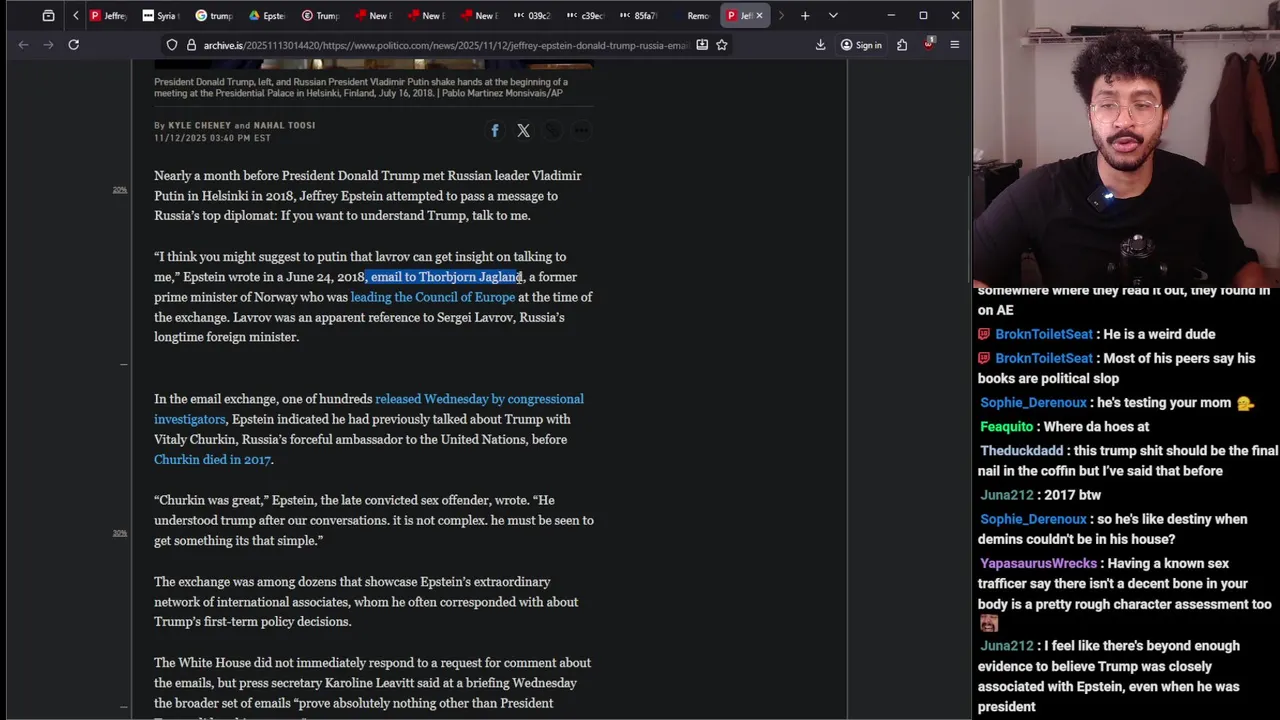The width and height of the screenshot is (1280, 720).
Task: Open author KYLE CHENEY link
Action: (199, 125)
